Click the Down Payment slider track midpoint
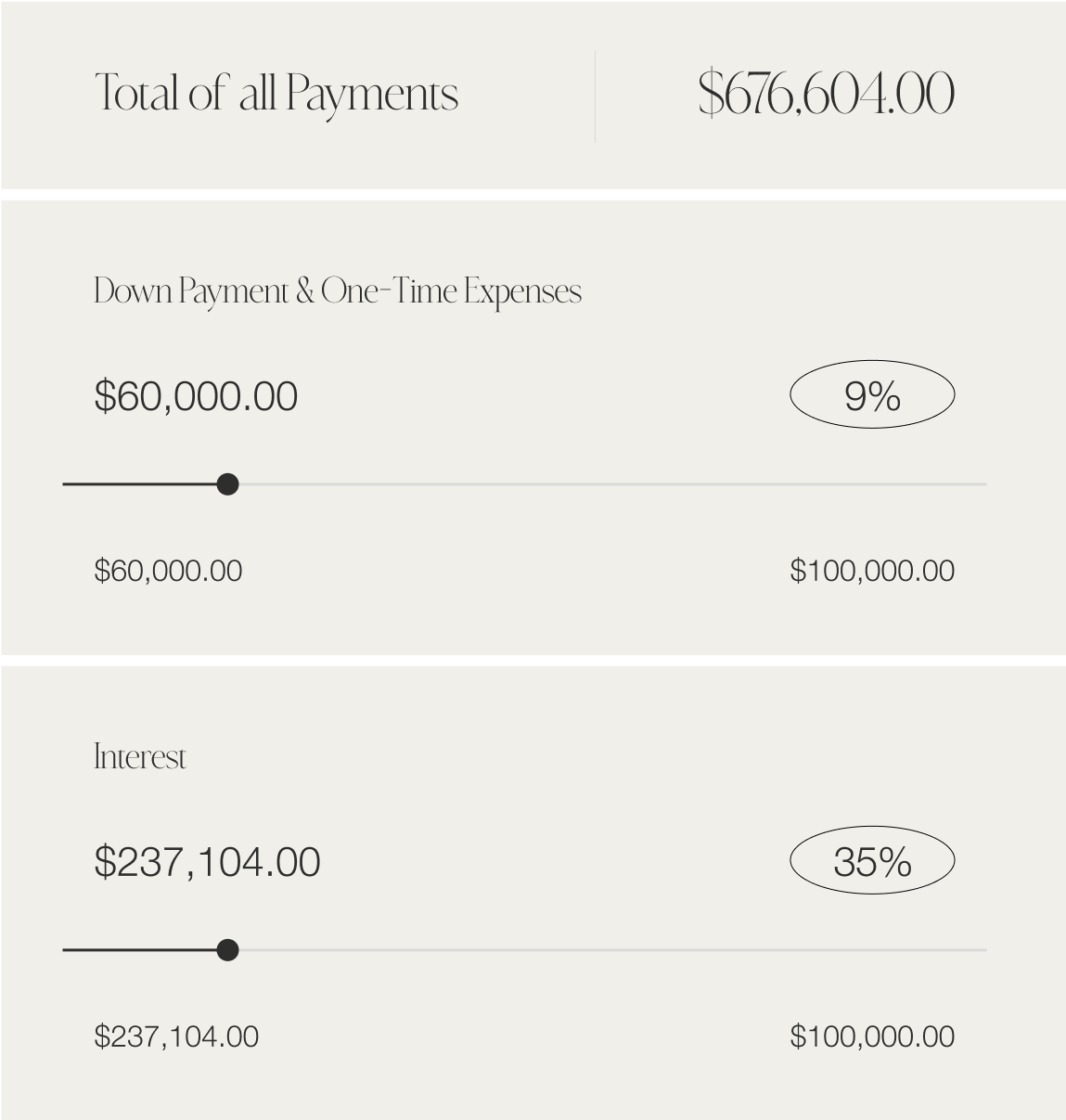This screenshot has width=1066, height=1120. [x=524, y=484]
